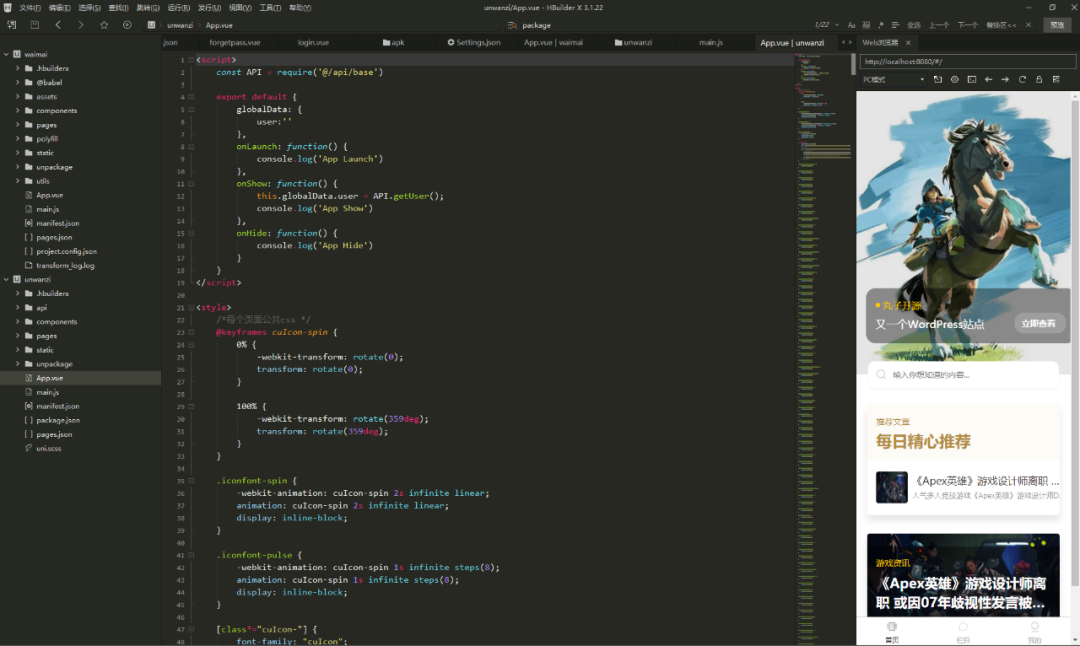Refresh the built-in web browser page
Viewport: 1080px width, 646px height.
[1022, 79]
